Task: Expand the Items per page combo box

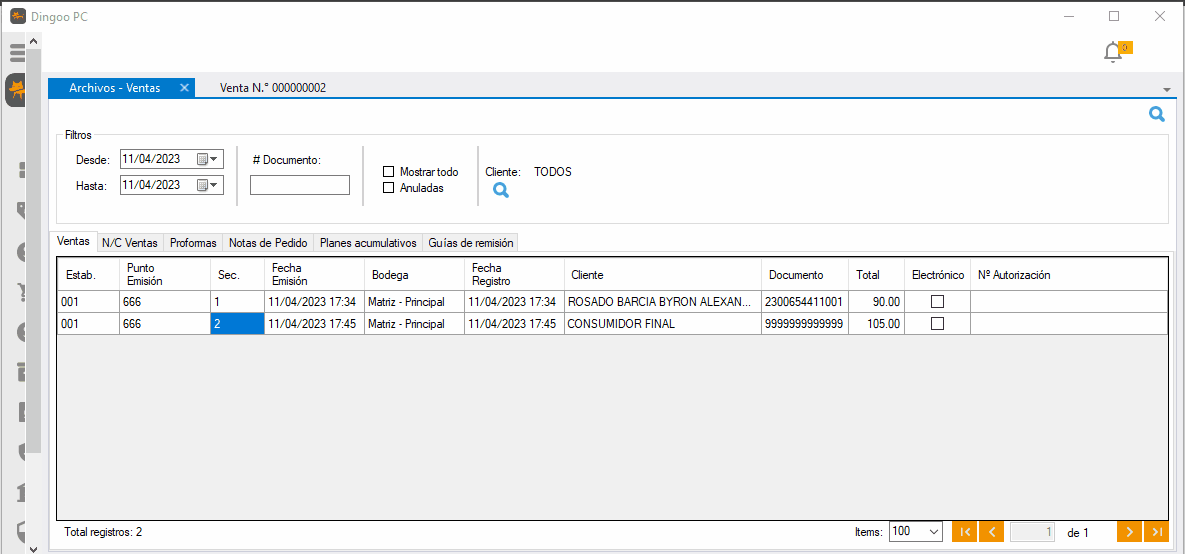Action: point(933,532)
